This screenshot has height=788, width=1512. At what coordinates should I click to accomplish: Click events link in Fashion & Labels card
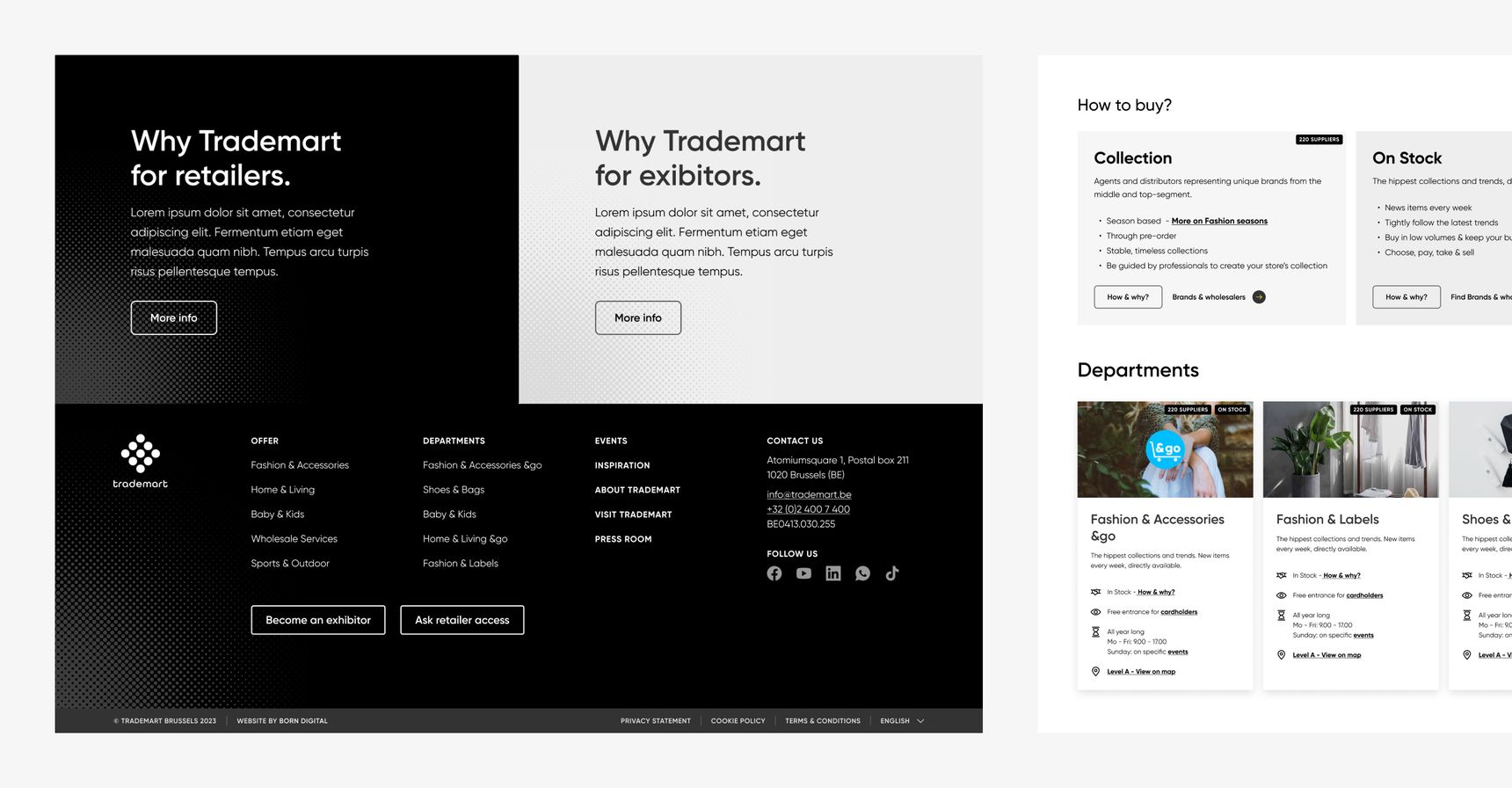1363,636
